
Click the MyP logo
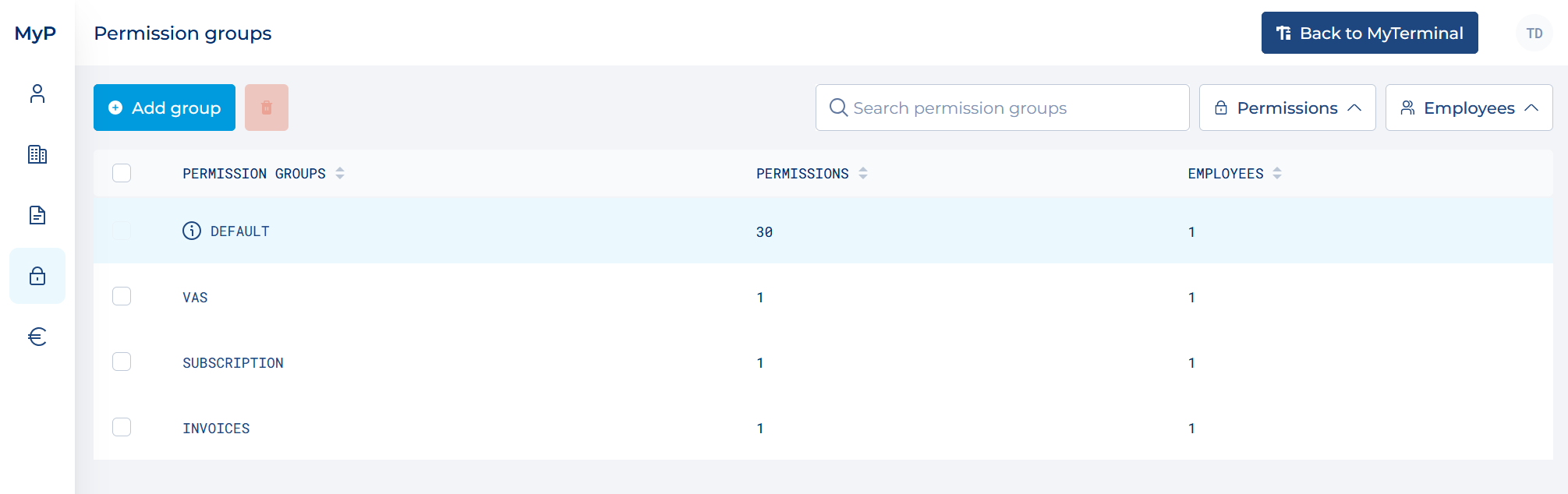point(35,34)
